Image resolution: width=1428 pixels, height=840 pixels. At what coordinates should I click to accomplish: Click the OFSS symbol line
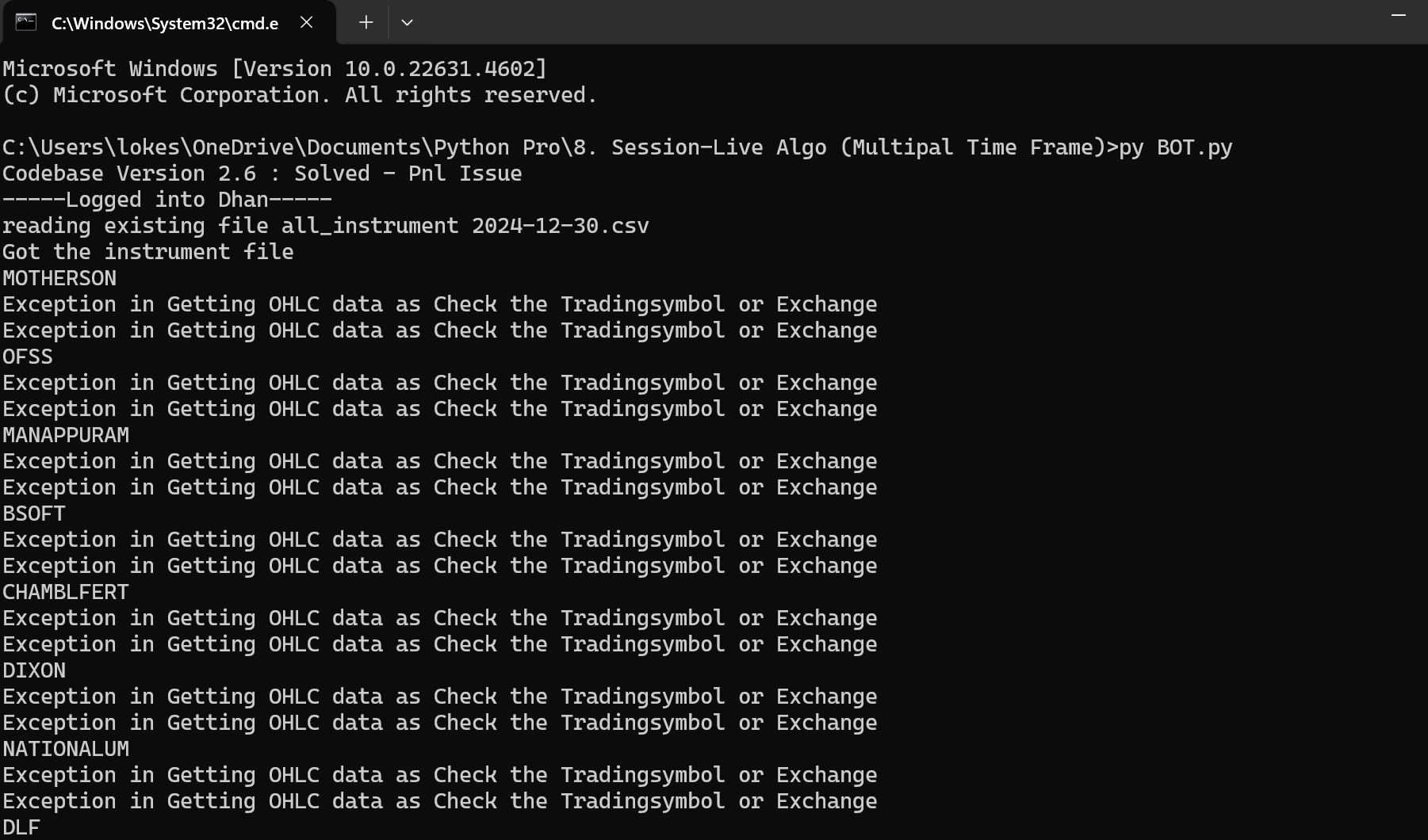pyautogui.click(x=28, y=357)
